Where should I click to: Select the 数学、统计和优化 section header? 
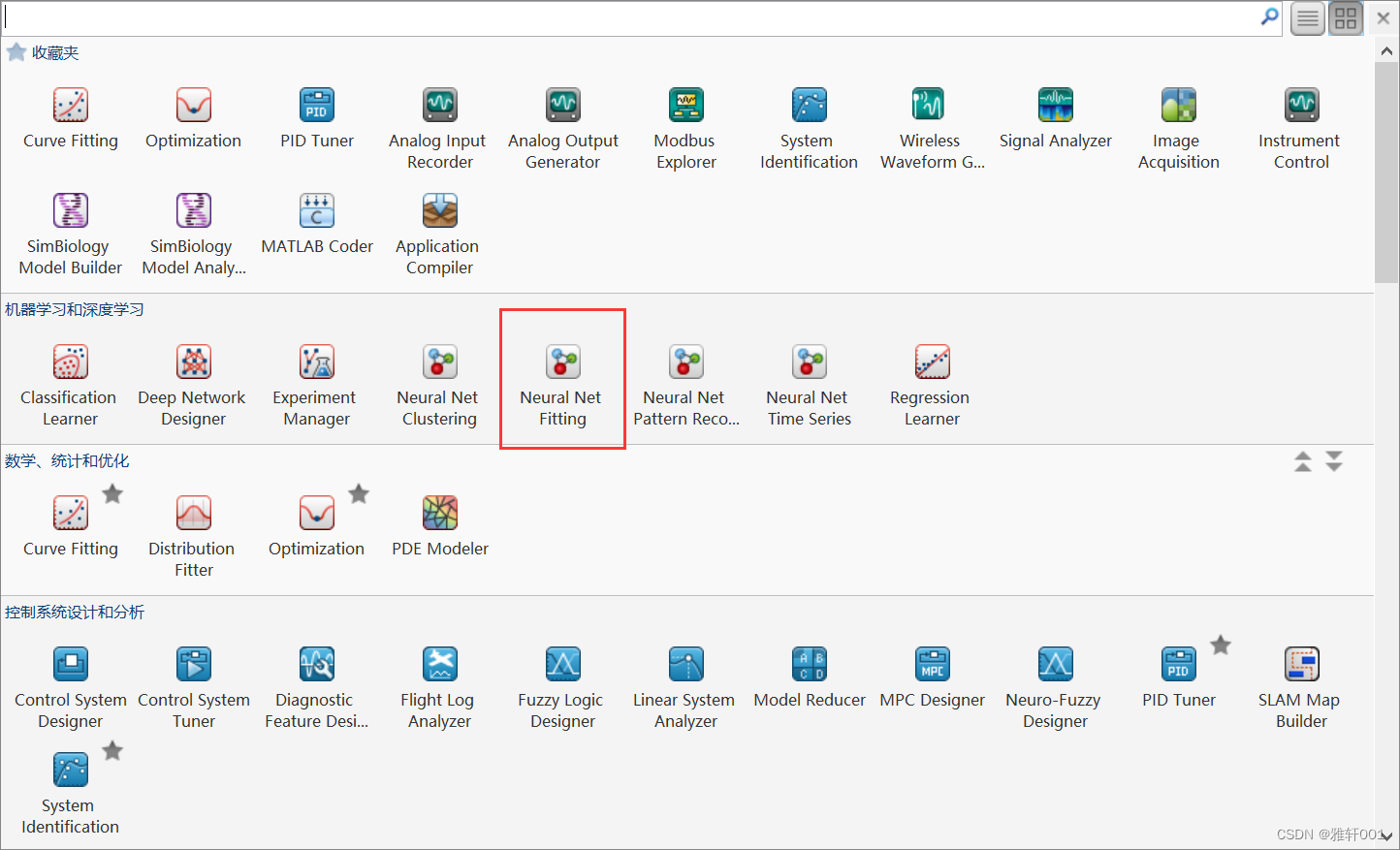point(67,461)
